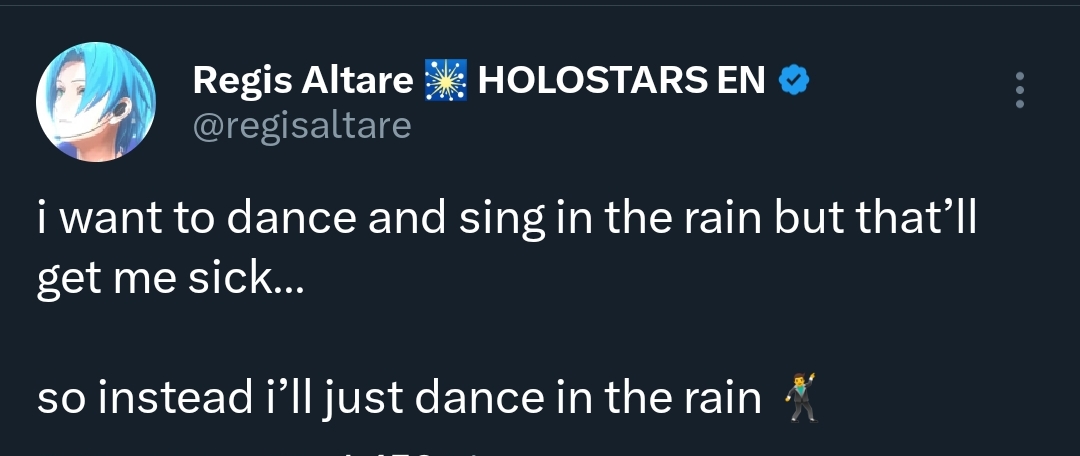Click the sparkle emoji in the display name
Image resolution: width=1080 pixels, height=456 pixels.
pyautogui.click(x=446, y=81)
